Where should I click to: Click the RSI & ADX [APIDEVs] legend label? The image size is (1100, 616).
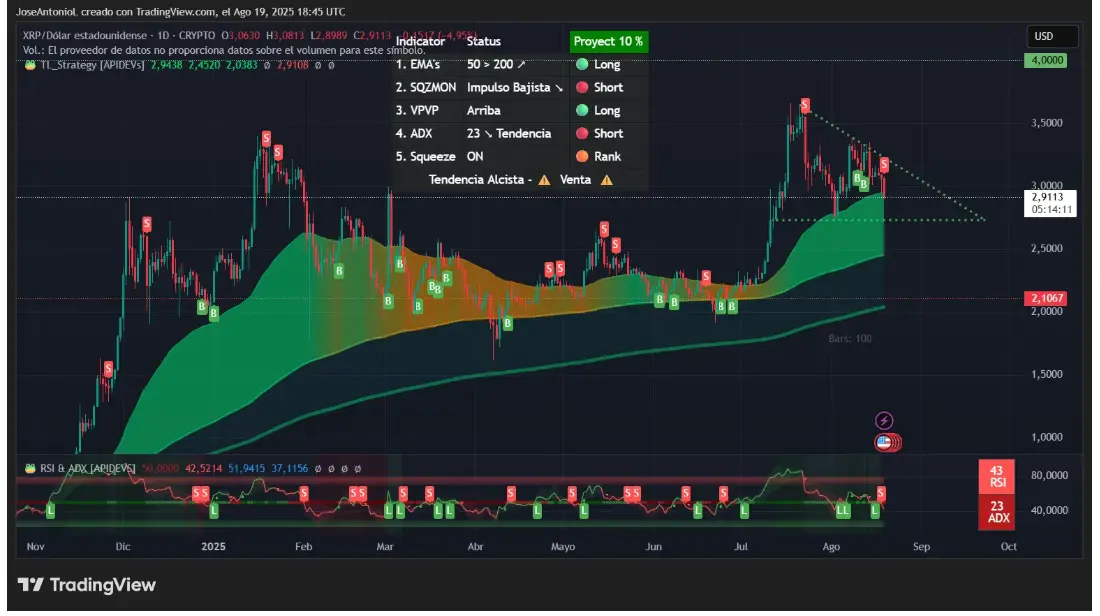[x=88, y=468]
